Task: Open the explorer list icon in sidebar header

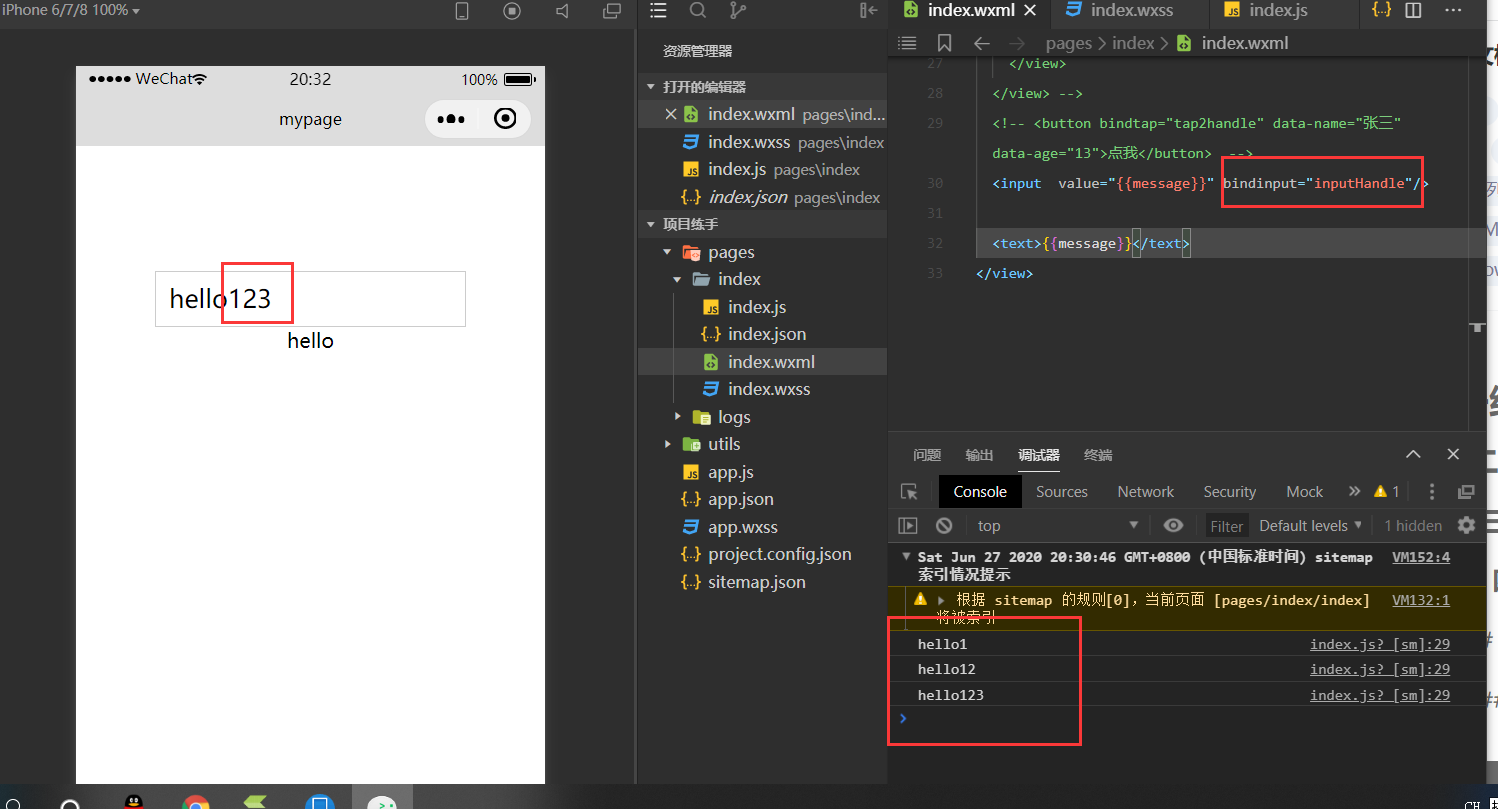Action: 658,11
